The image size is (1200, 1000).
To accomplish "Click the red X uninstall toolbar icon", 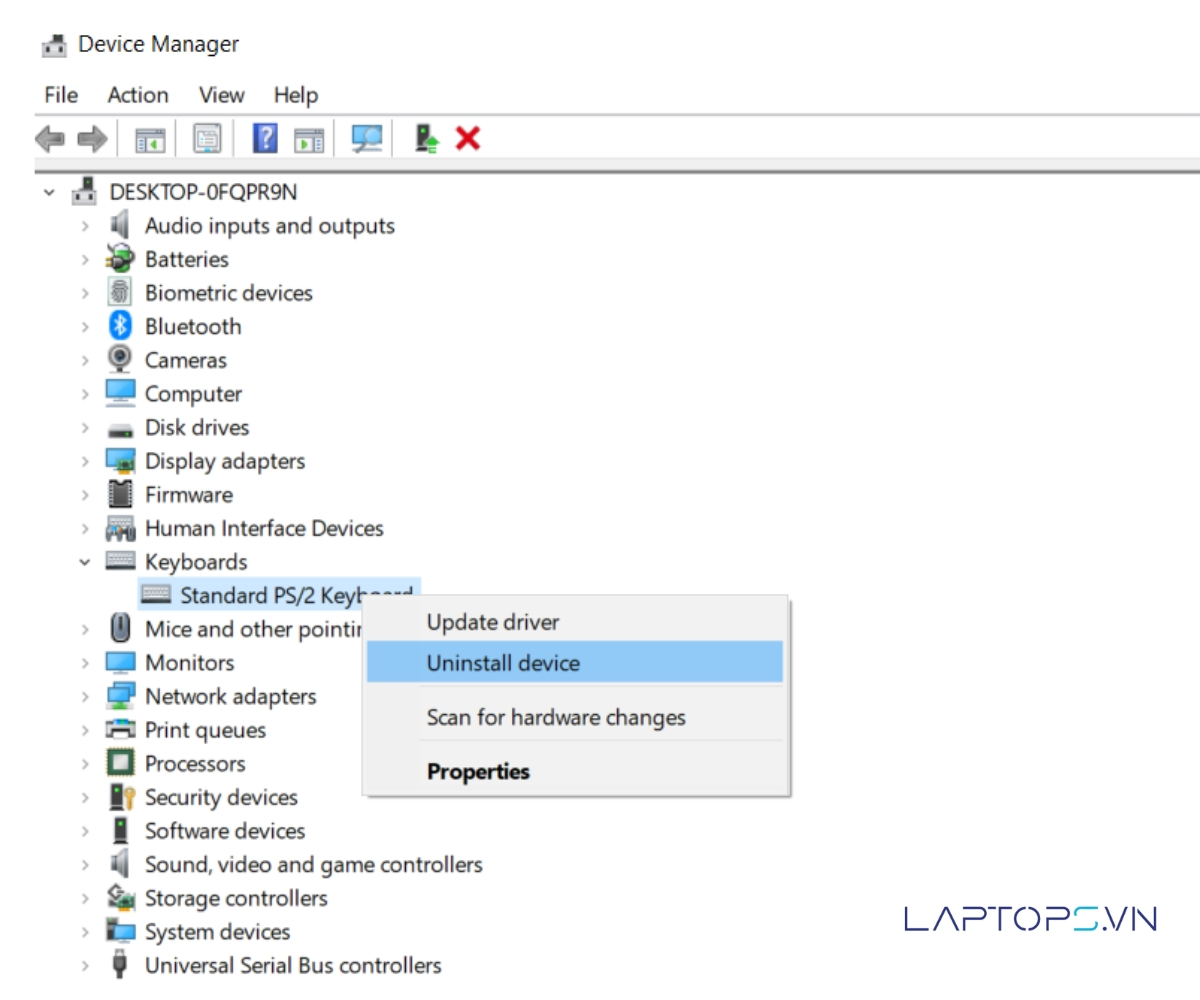I will tap(467, 139).
